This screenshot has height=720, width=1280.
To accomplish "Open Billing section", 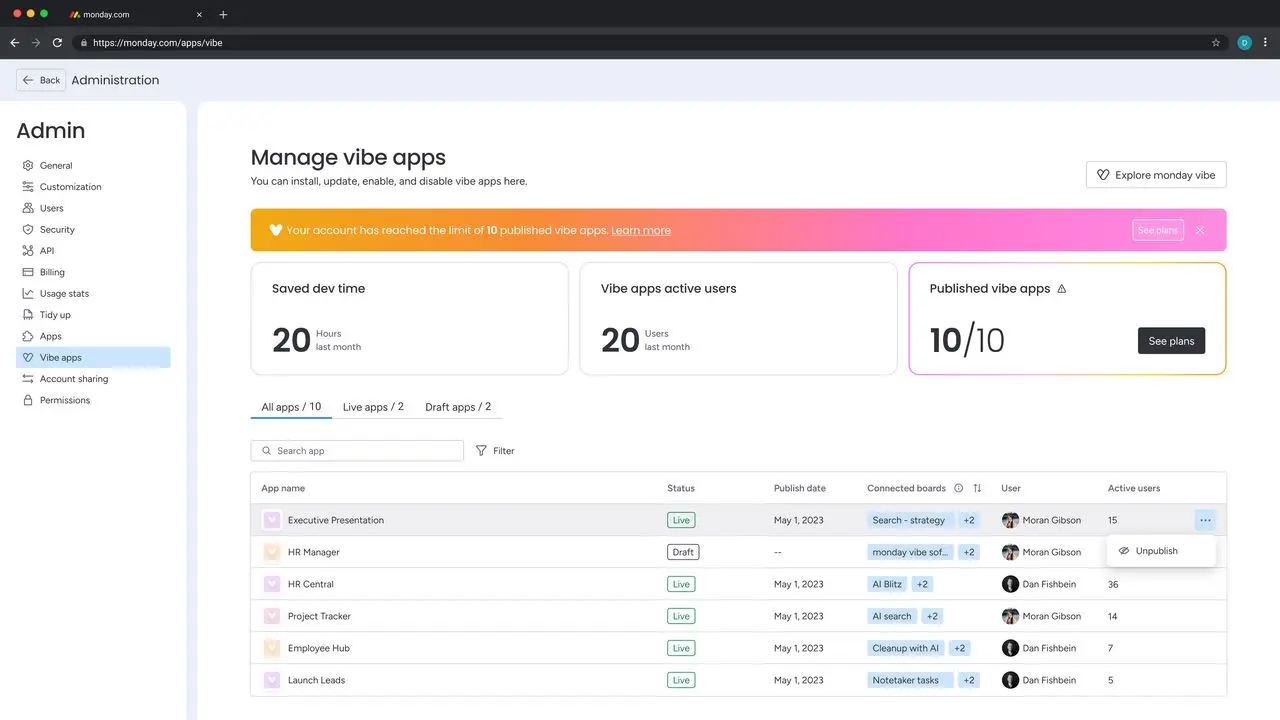I will click(45, 272).
